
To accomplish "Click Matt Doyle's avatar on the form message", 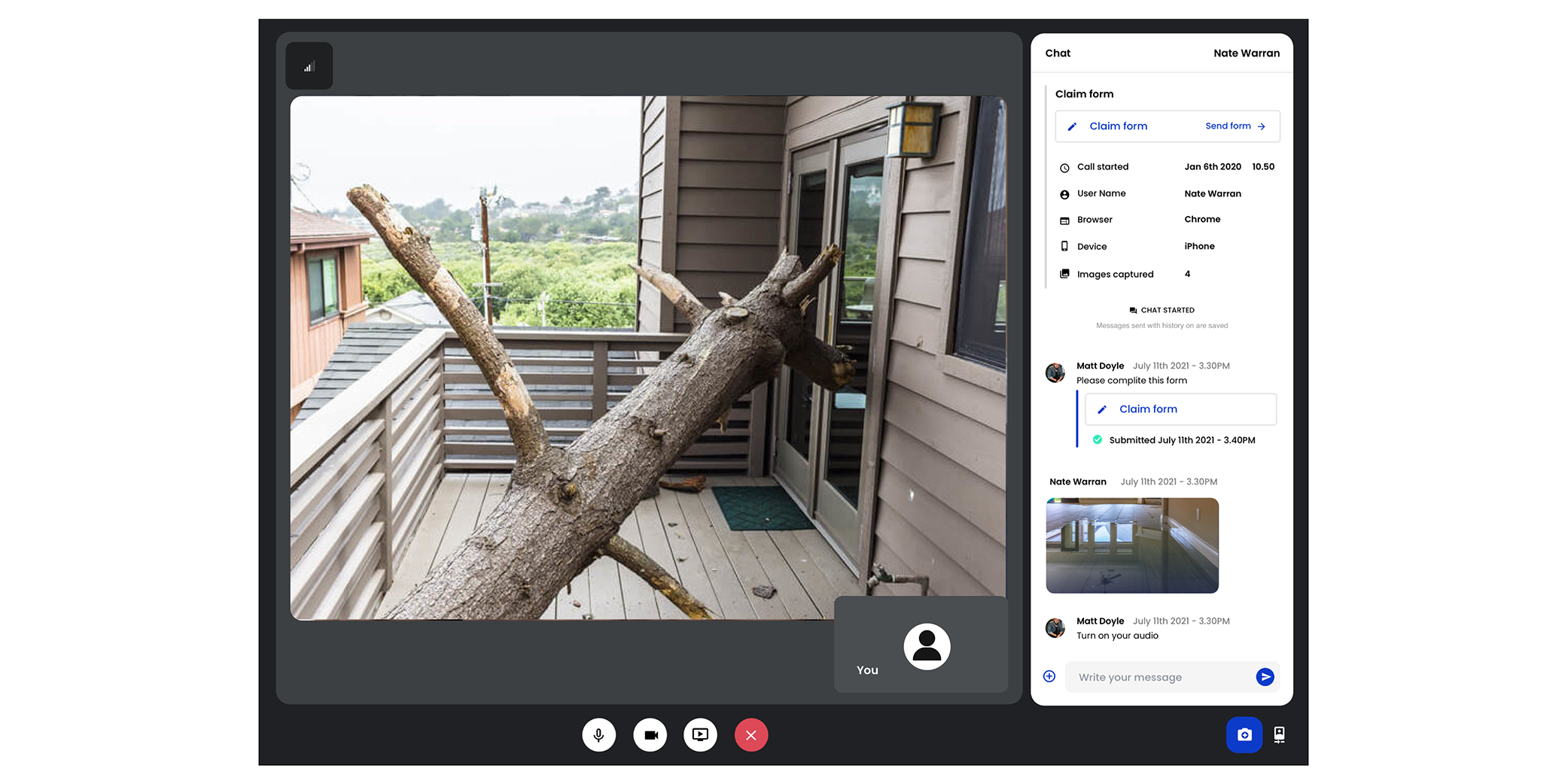I will (1055, 372).
